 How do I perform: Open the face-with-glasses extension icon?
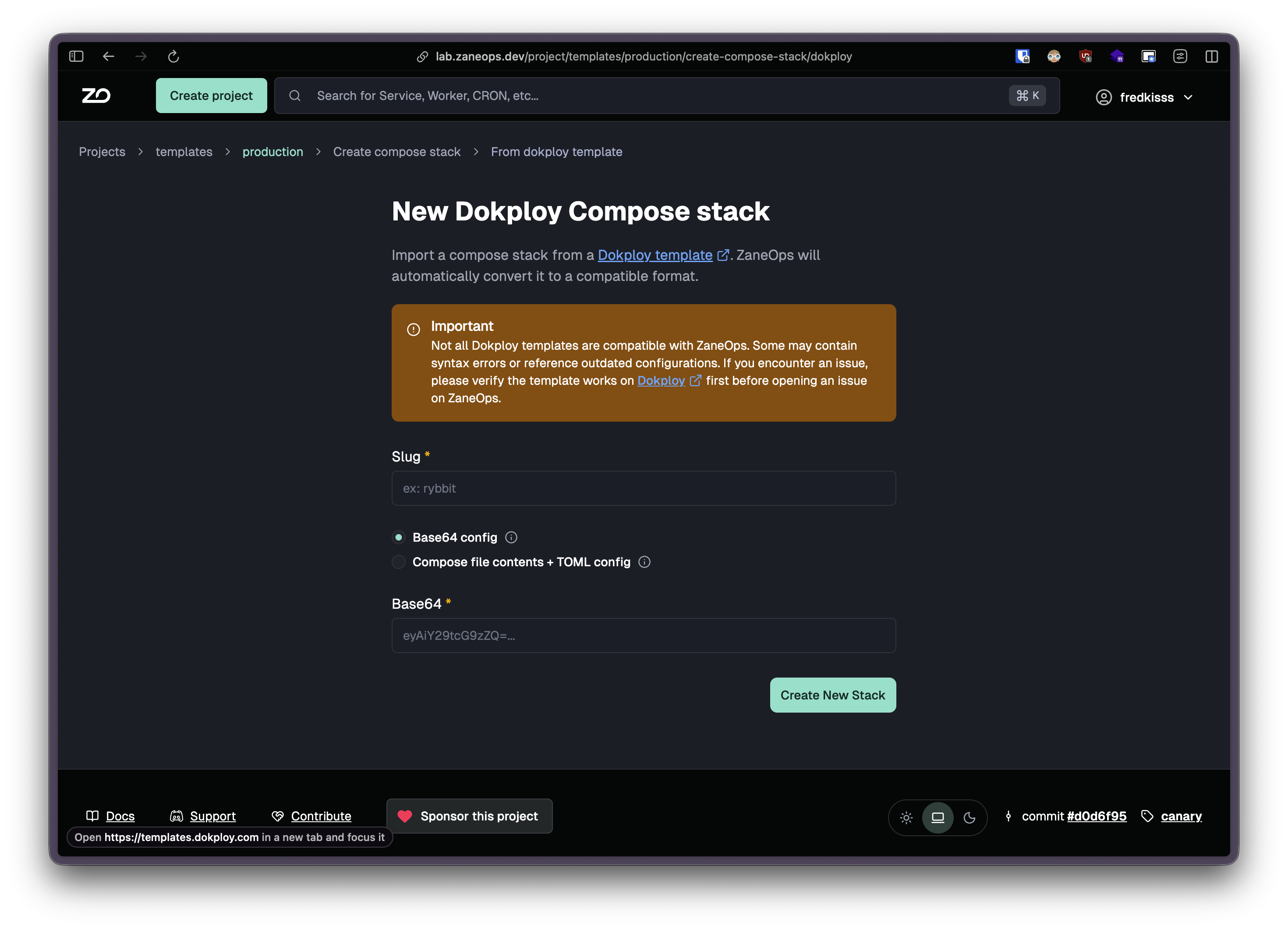coord(1054,56)
